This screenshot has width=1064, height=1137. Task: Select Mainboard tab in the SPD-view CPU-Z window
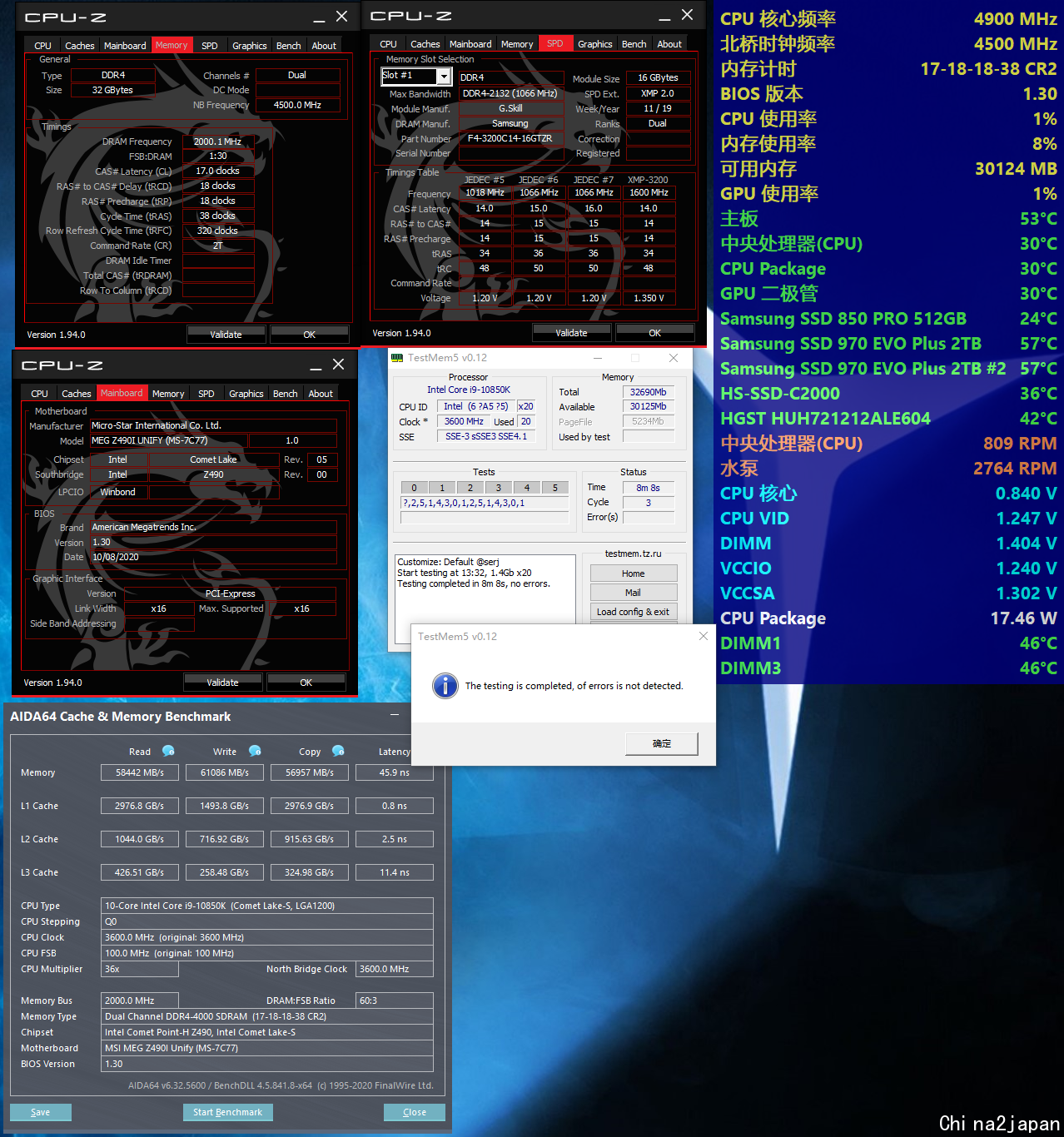click(470, 44)
